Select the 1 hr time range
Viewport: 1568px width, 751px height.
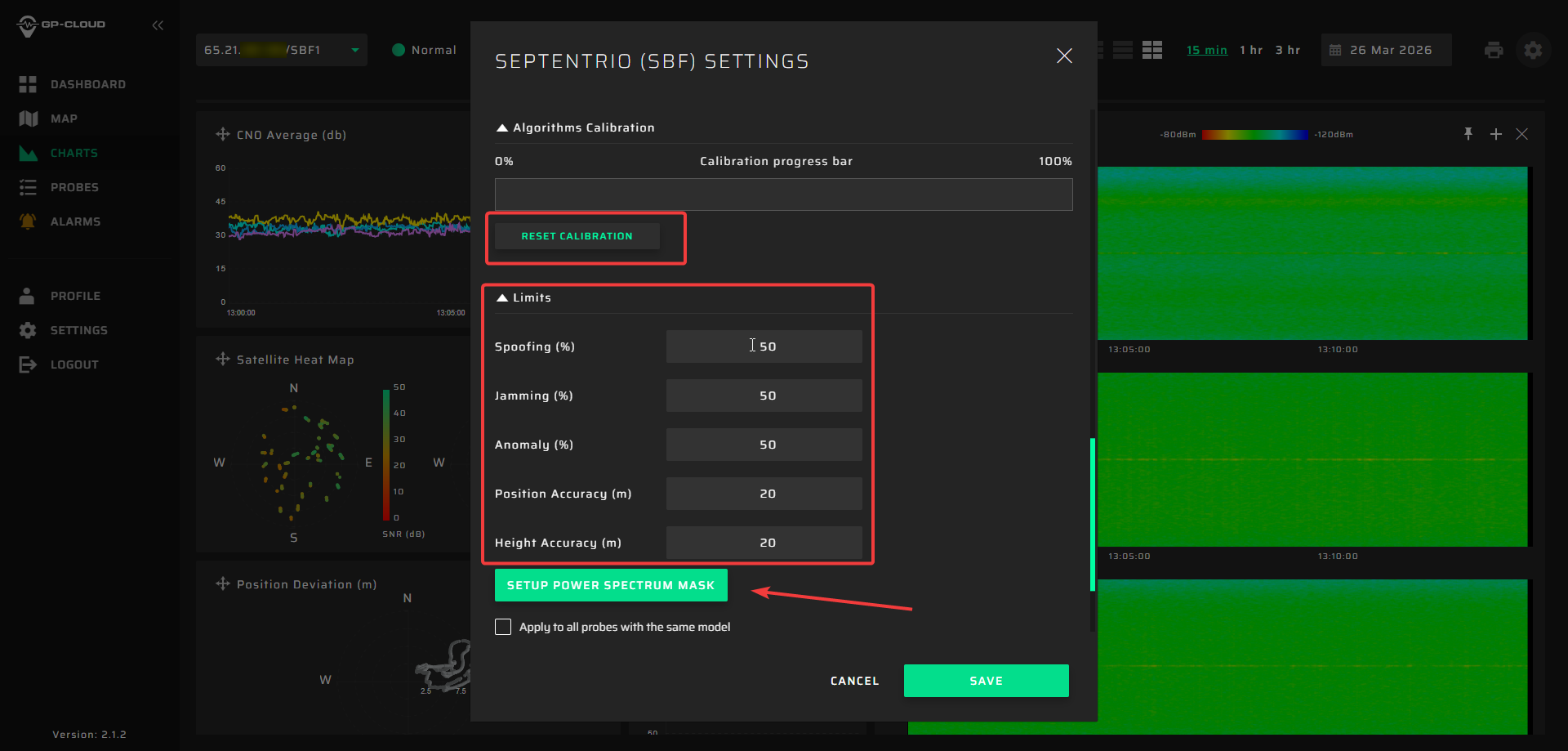[1251, 50]
